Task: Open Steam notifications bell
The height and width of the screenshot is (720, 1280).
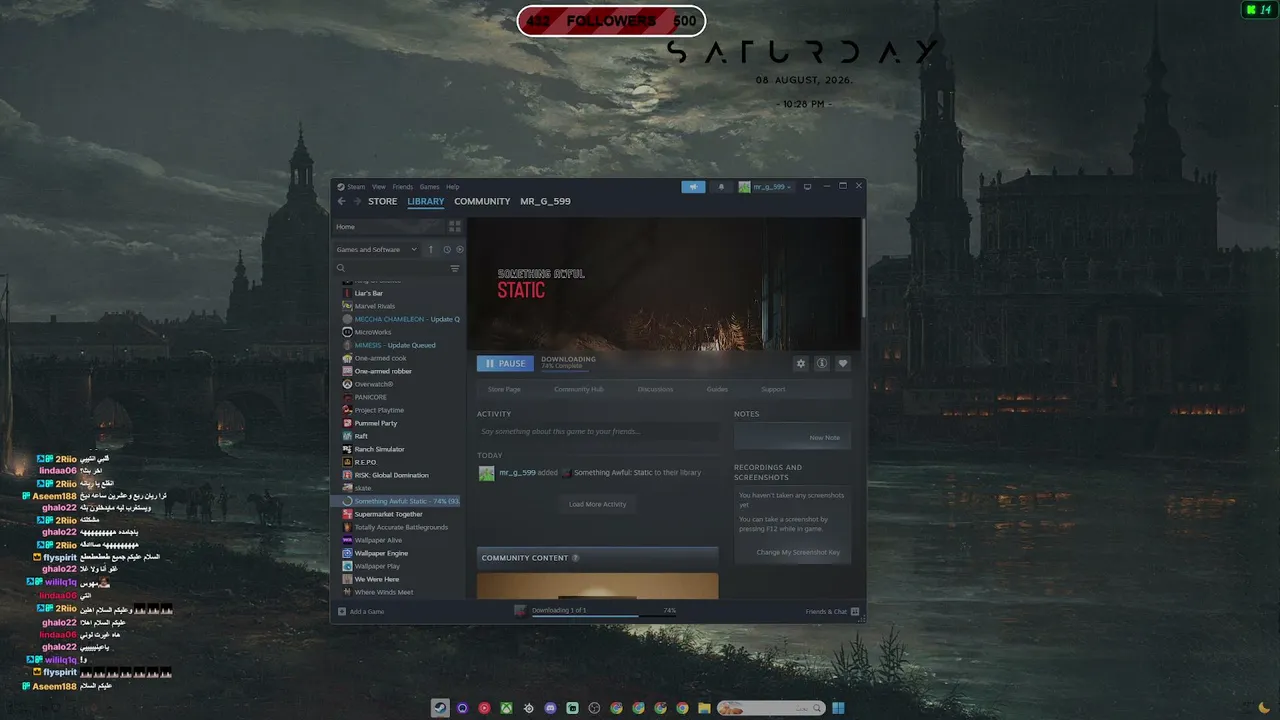Action: 721,187
